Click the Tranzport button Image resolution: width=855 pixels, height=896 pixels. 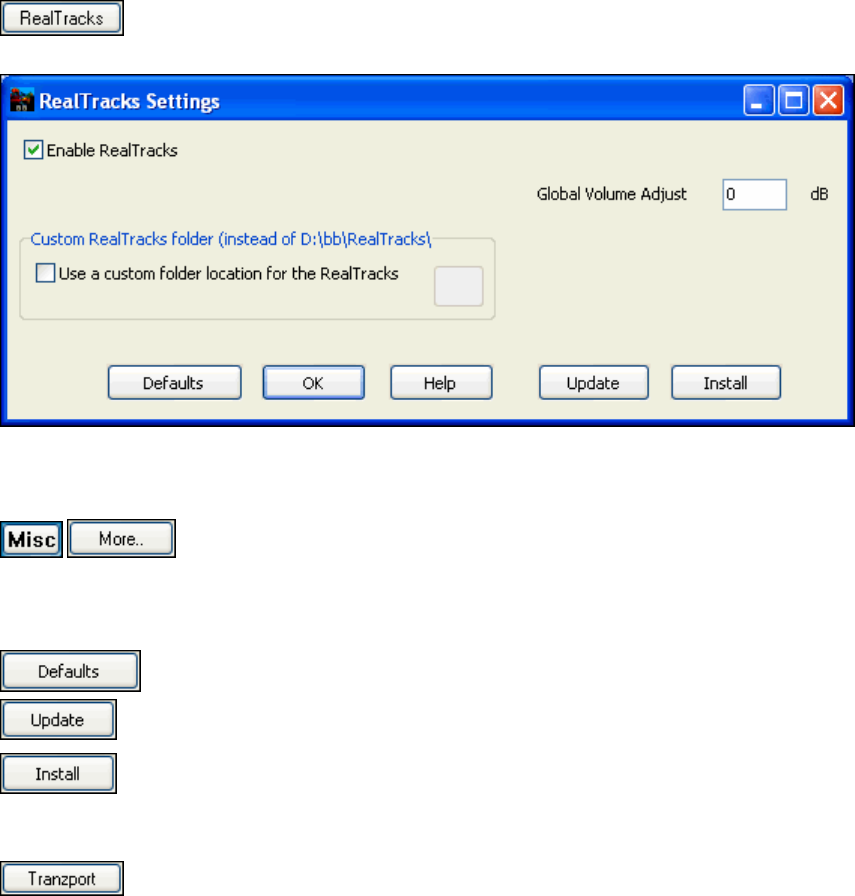click(62, 878)
